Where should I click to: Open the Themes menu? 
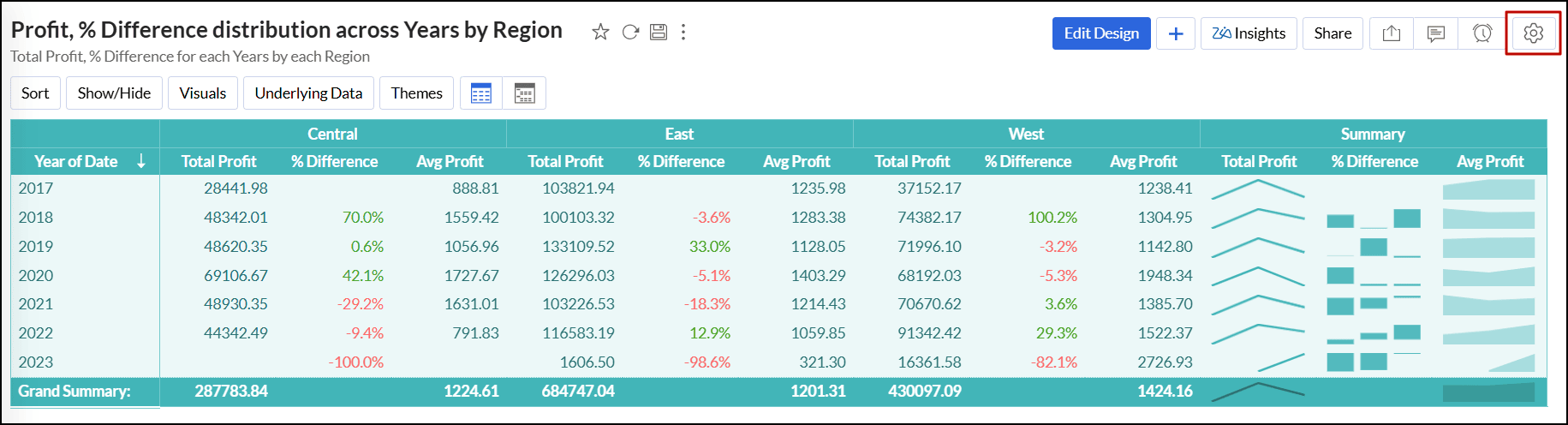[x=417, y=93]
